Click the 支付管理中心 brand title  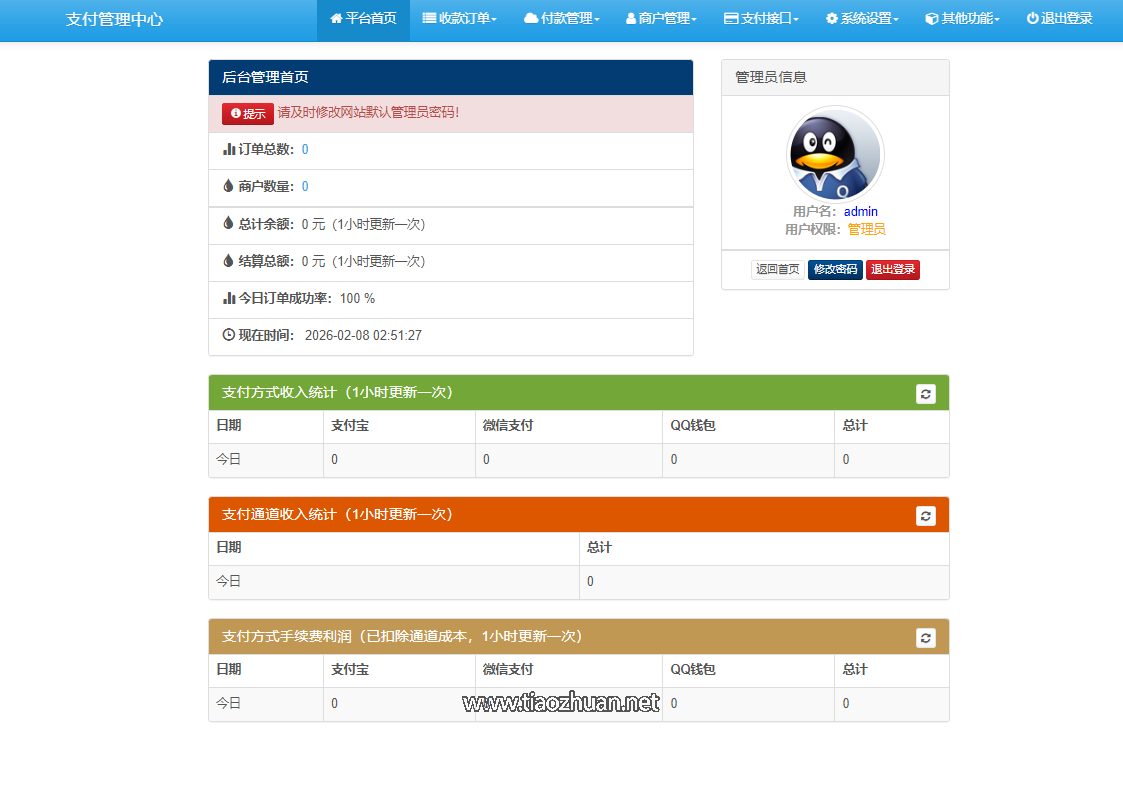[114, 19]
